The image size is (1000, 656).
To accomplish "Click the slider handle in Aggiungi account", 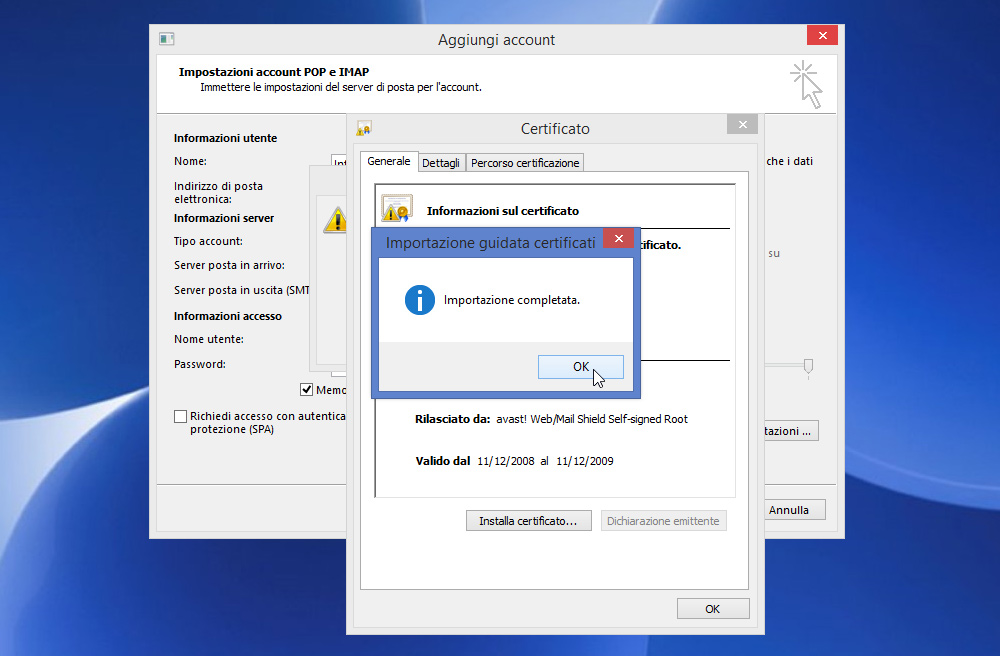I will [808, 367].
